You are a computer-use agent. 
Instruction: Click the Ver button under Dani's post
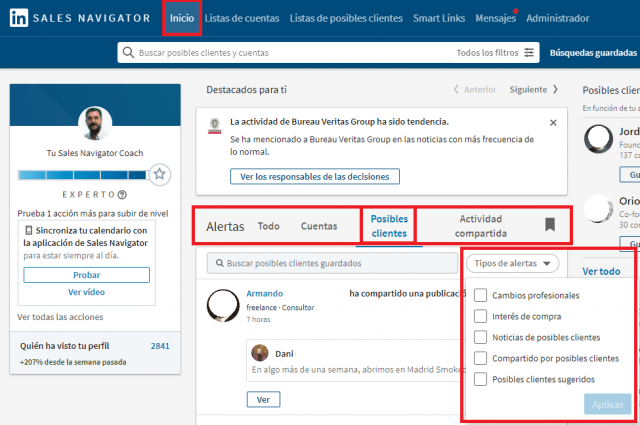263,400
